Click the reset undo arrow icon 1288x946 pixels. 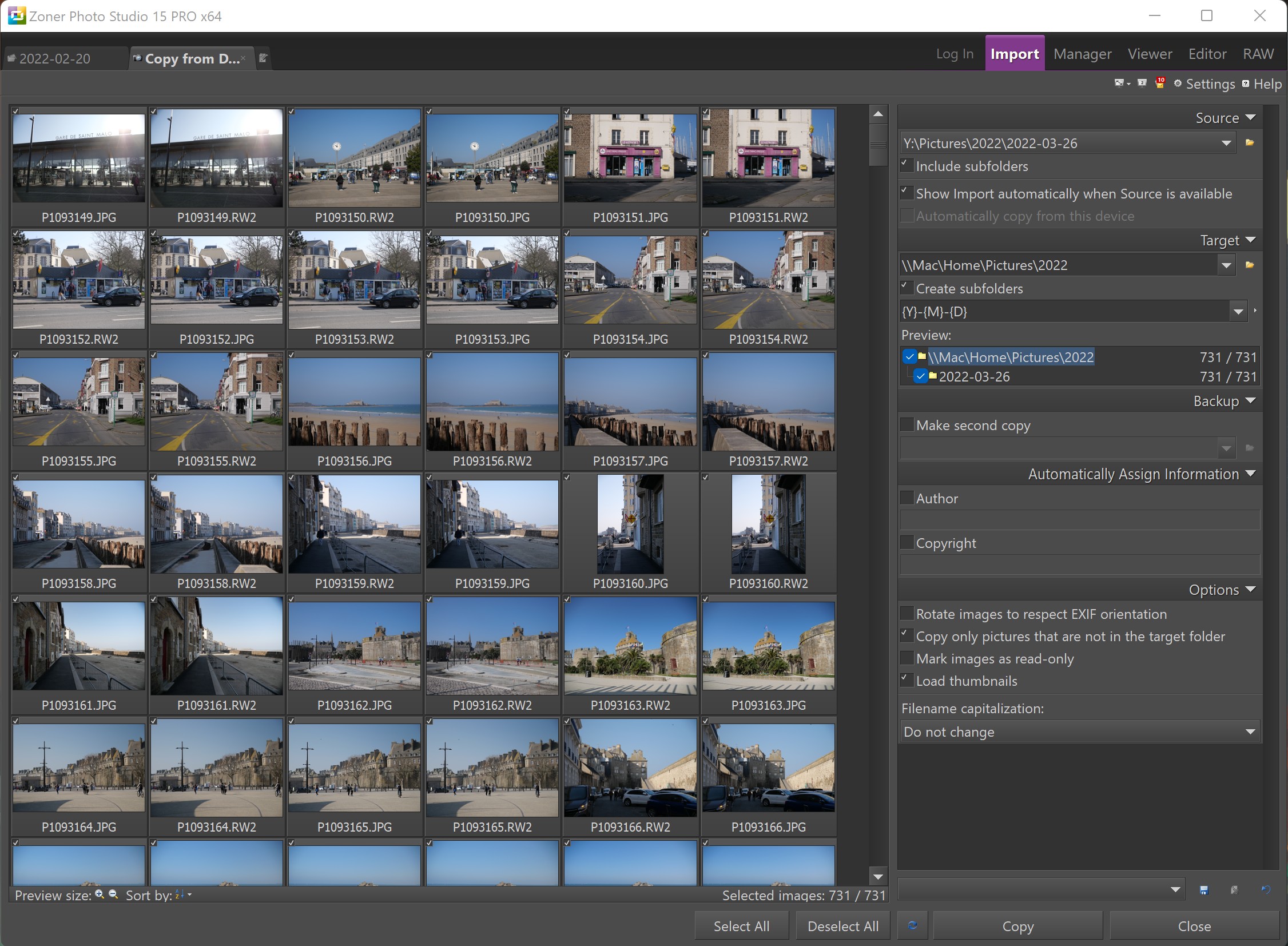(x=1266, y=890)
